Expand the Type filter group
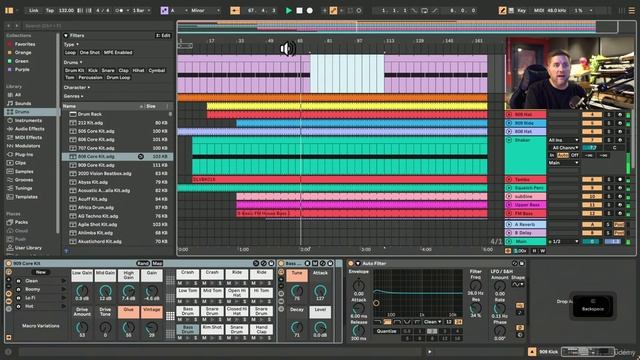The image size is (640, 360). [x=71, y=44]
